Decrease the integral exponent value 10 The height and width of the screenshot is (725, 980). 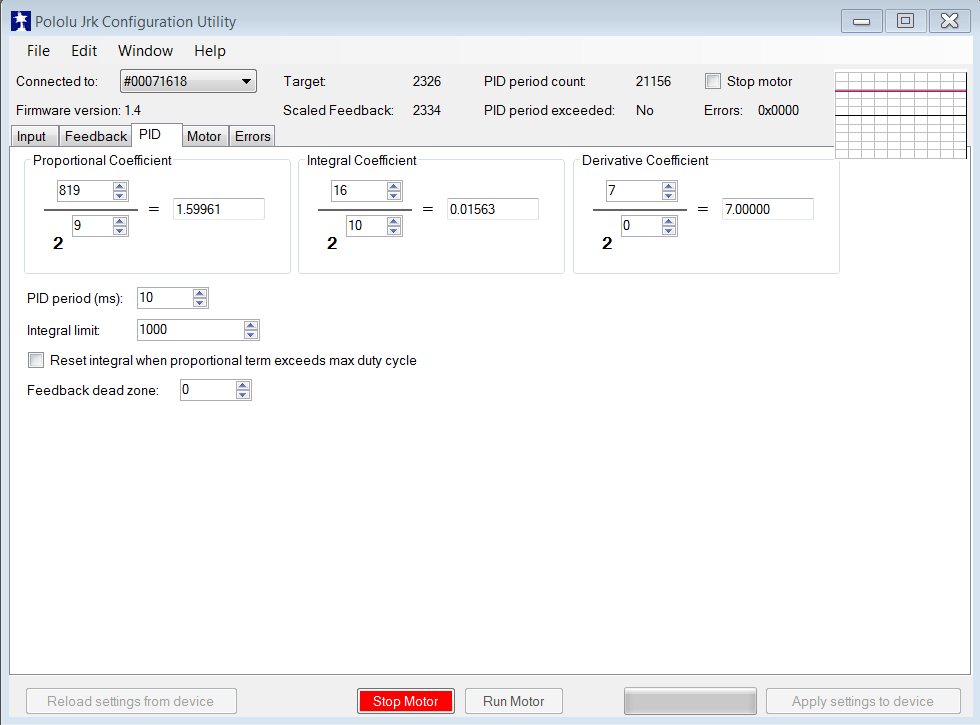[x=394, y=230]
